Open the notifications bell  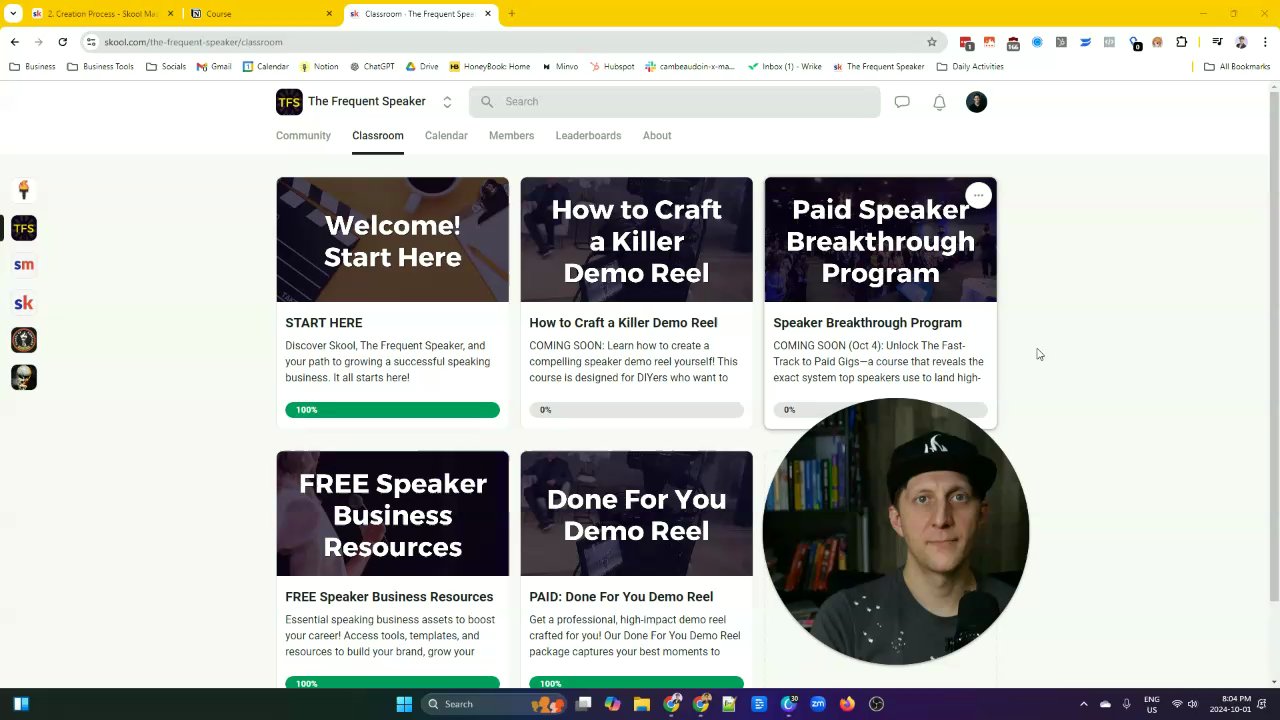939,101
